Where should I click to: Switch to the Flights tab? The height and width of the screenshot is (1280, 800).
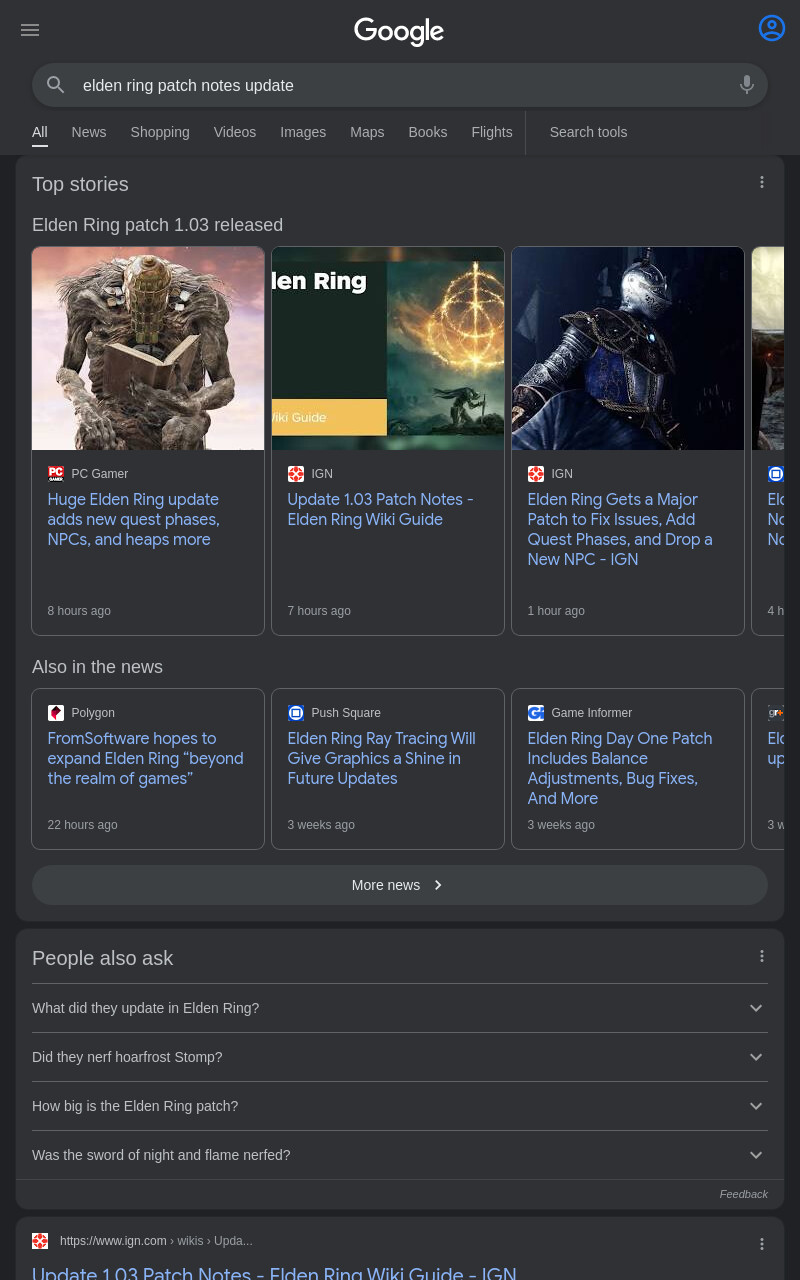(492, 132)
